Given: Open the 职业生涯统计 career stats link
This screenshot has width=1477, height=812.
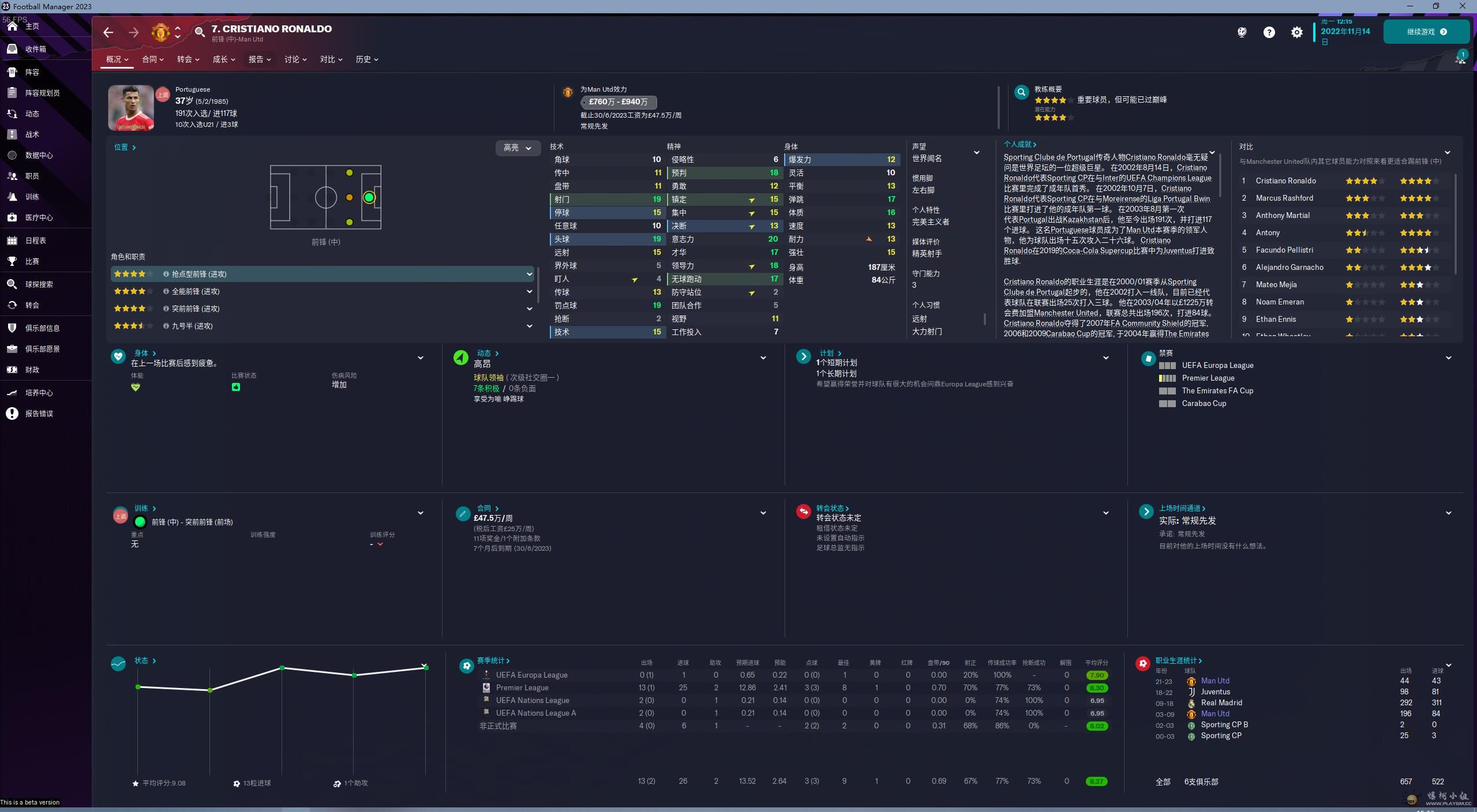Looking at the screenshot, I should click(x=1179, y=661).
